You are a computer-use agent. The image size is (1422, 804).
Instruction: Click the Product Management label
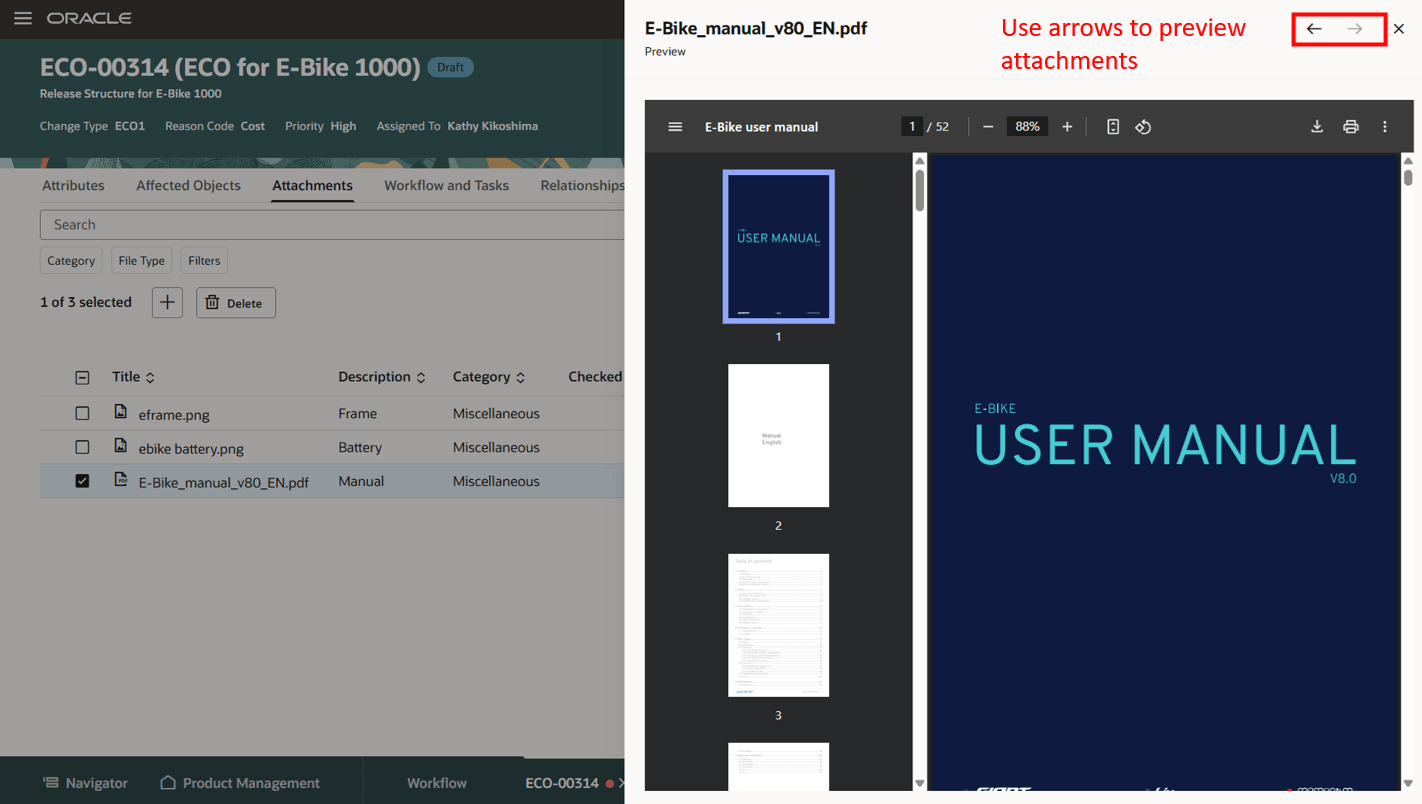(252, 783)
